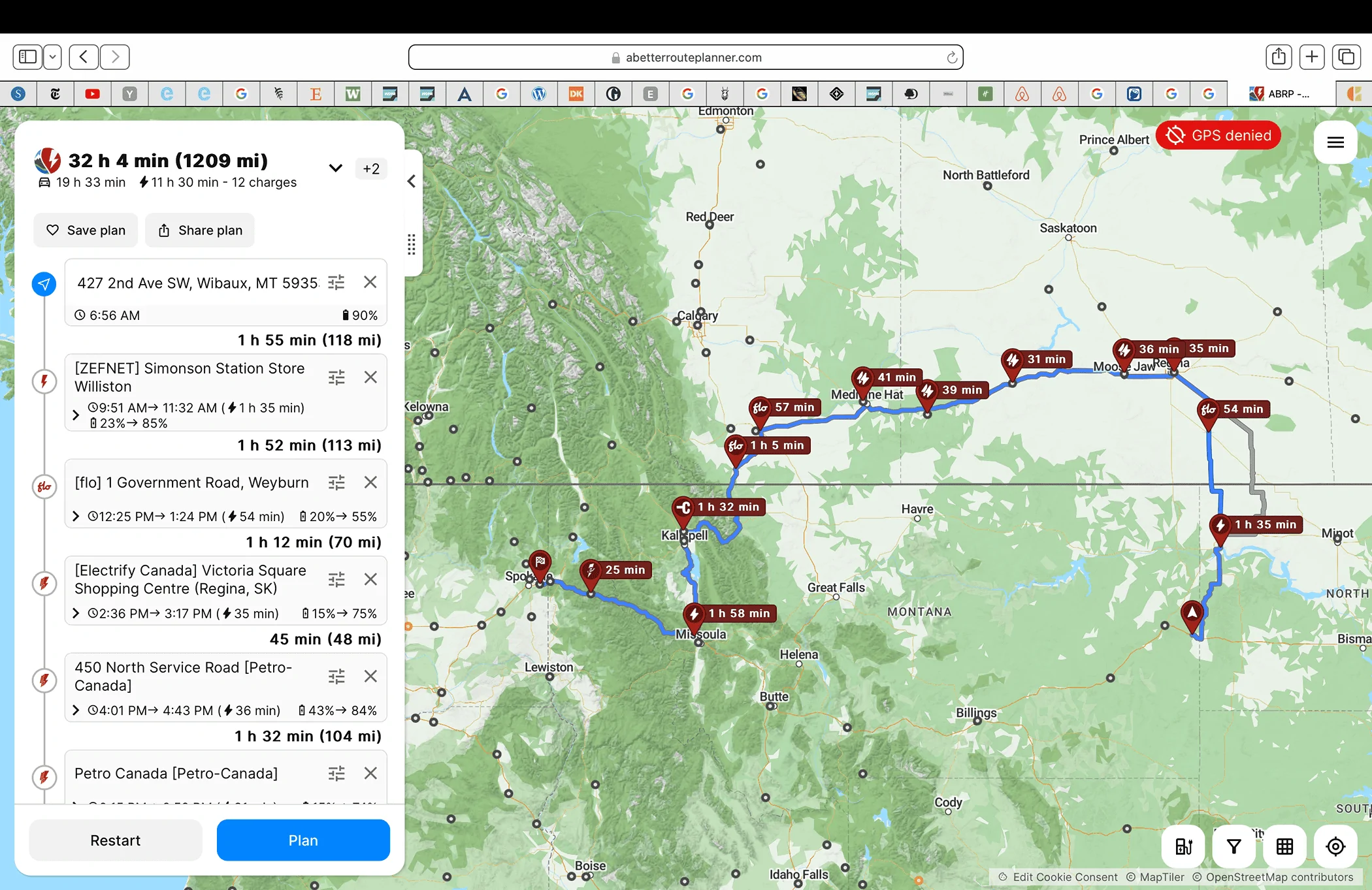The image size is (1372, 890).
Task: Show the +2 alternative routes
Action: click(x=371, y=169)
